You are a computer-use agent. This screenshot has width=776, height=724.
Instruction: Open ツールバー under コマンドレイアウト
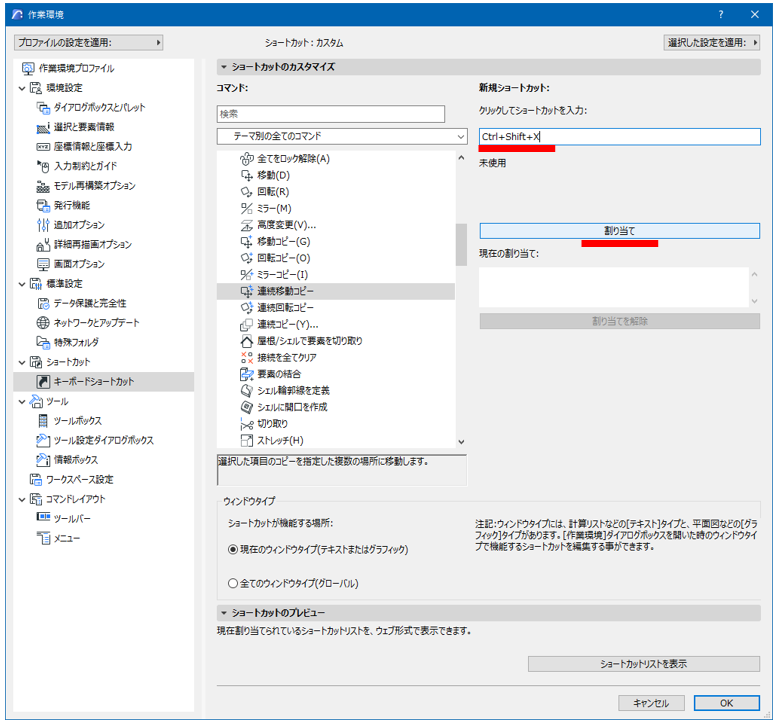click(x=64, y=519)
